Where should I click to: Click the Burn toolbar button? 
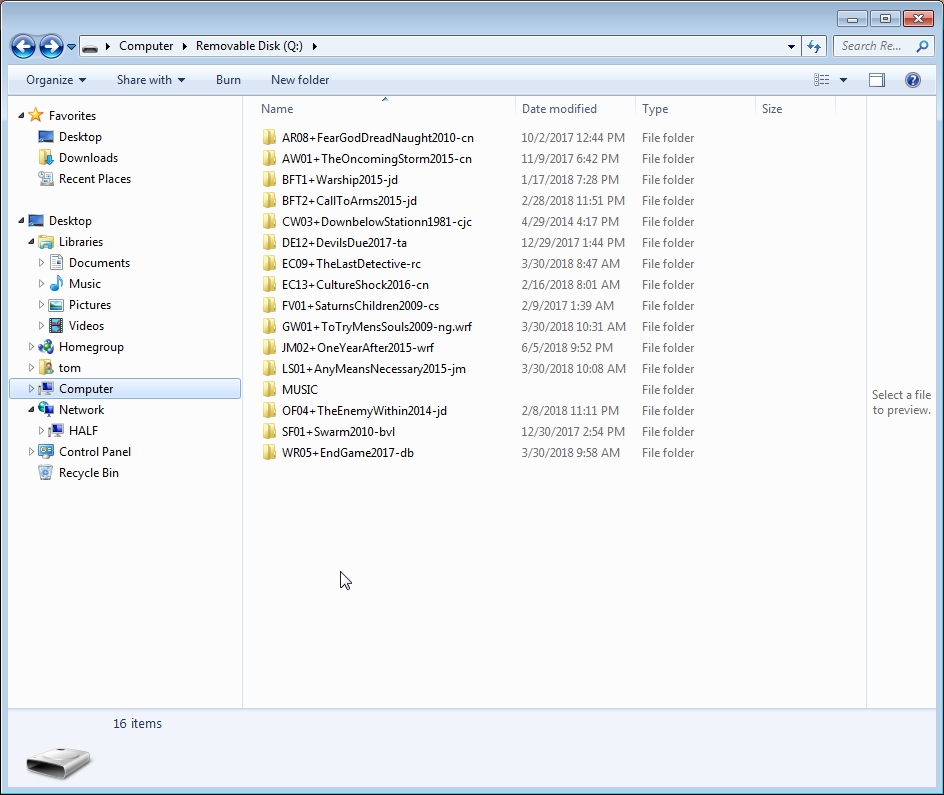228,80
